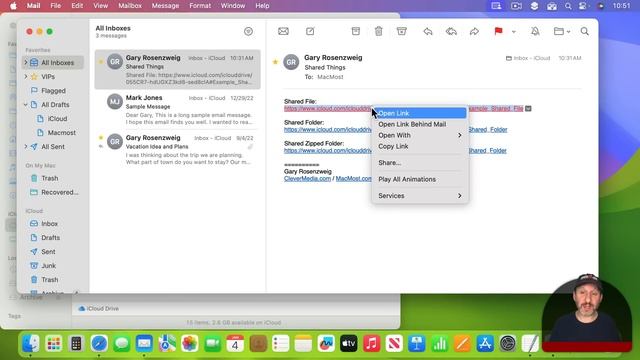640x360 pixels.
Task: Open Launchpad from the Dock
Action: (53, 344)
